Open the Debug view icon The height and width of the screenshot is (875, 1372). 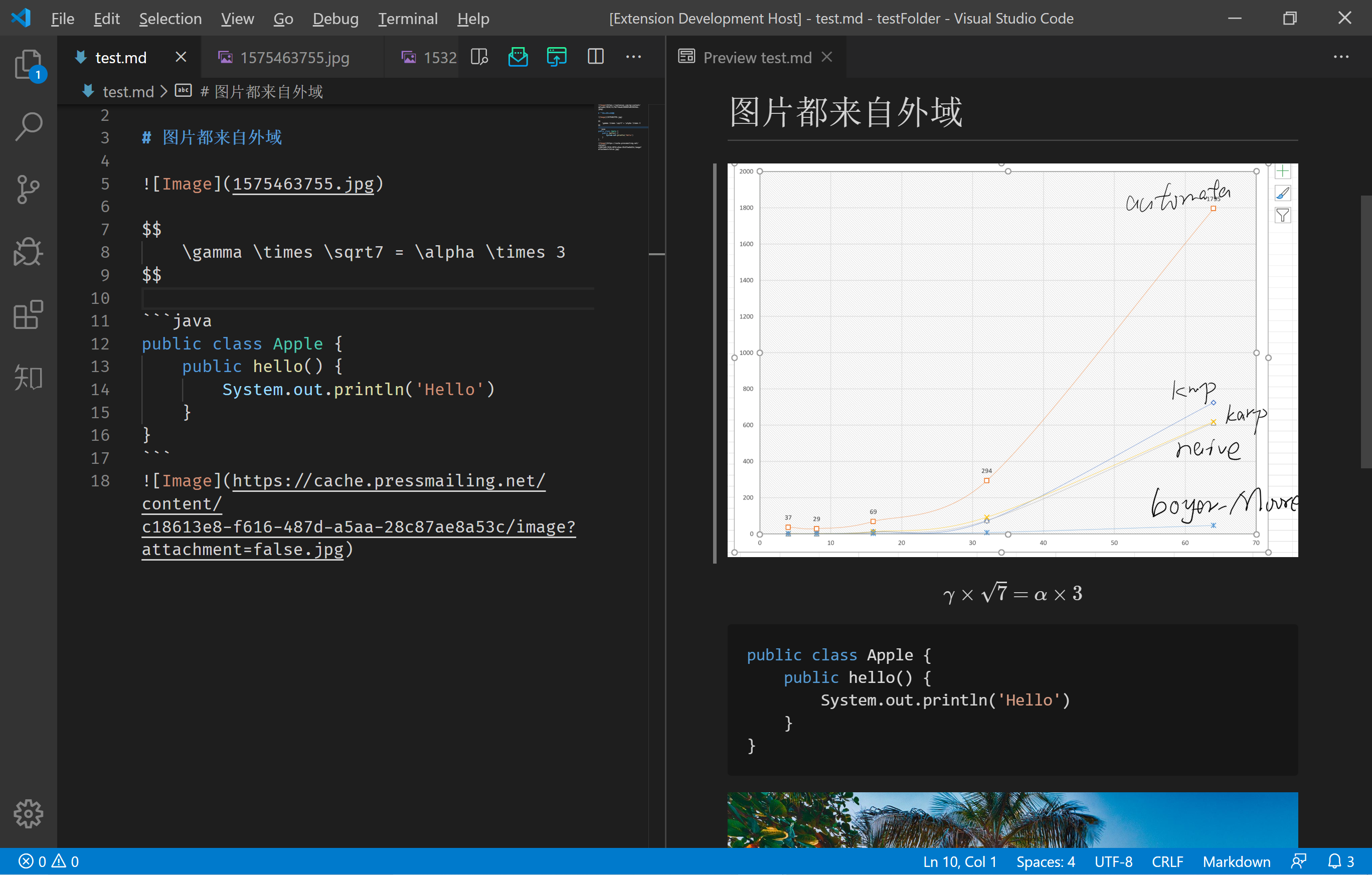click(28, 252)
